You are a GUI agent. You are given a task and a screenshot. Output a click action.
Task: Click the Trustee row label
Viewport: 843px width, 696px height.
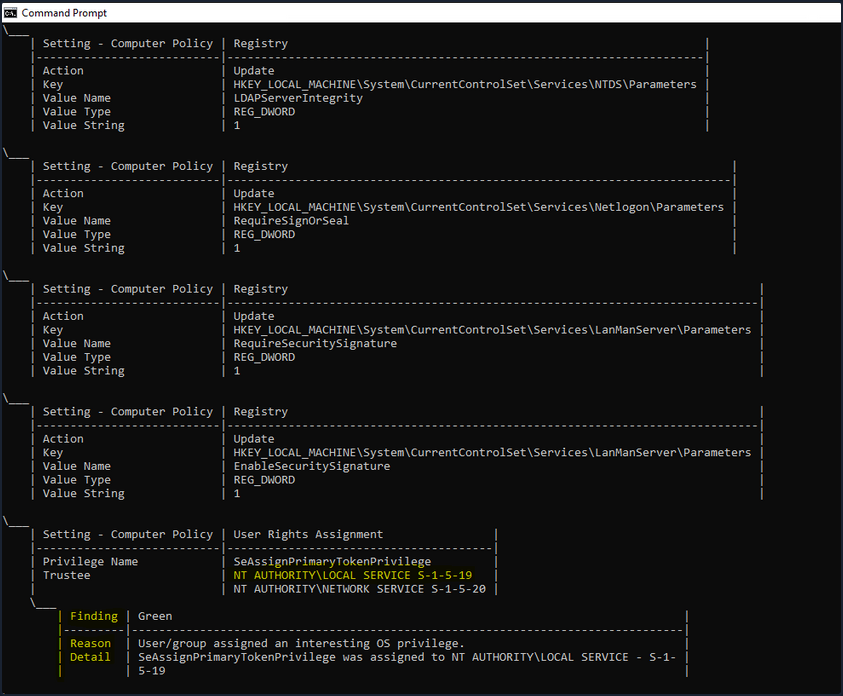pyautogui.click(x=66, y=576)
